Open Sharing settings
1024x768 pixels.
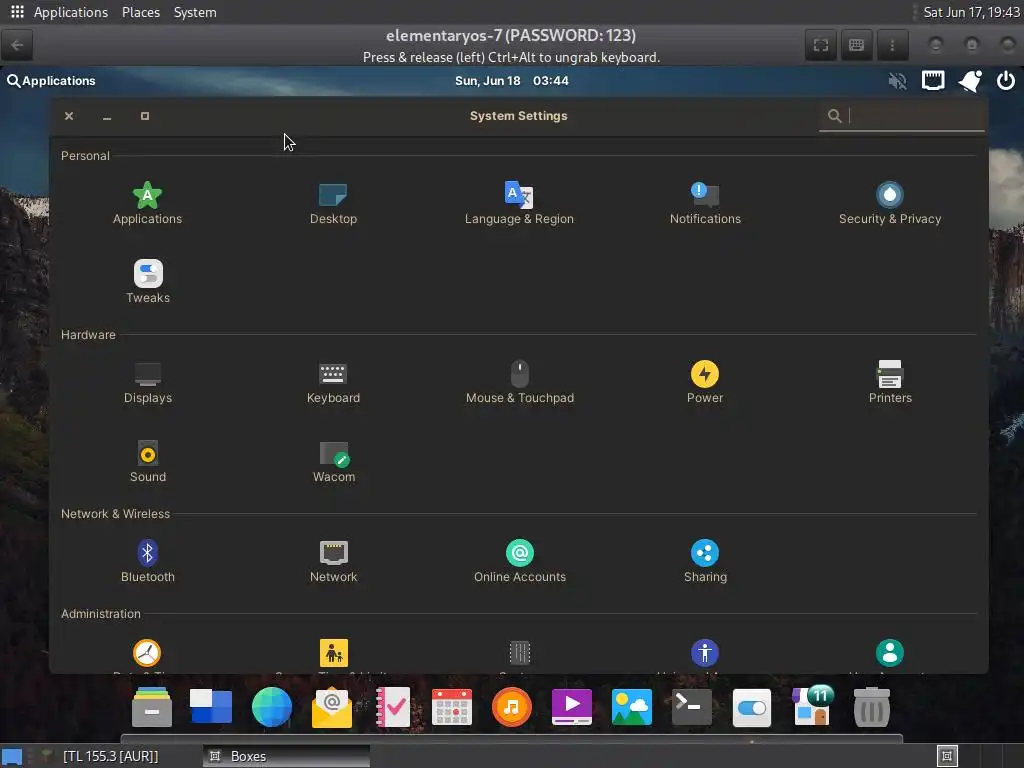(705, 562)
